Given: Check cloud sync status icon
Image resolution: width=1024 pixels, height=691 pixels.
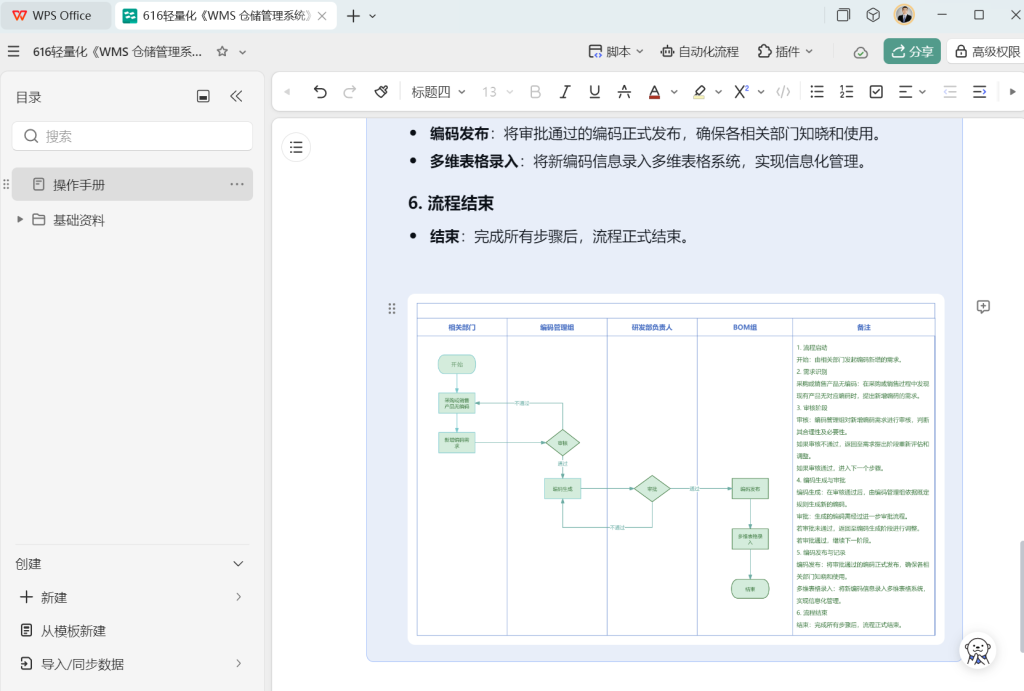Looking at the screenshot, I should (861, 52).
